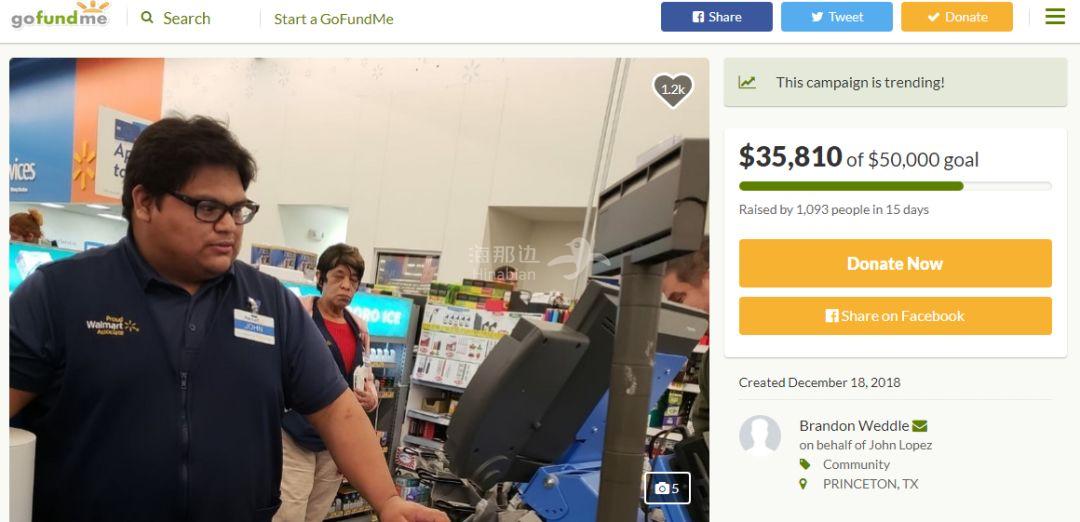Click the search magnifier icon
Image resolution: width=1080 pixels, height=522 pixels.
147,17
